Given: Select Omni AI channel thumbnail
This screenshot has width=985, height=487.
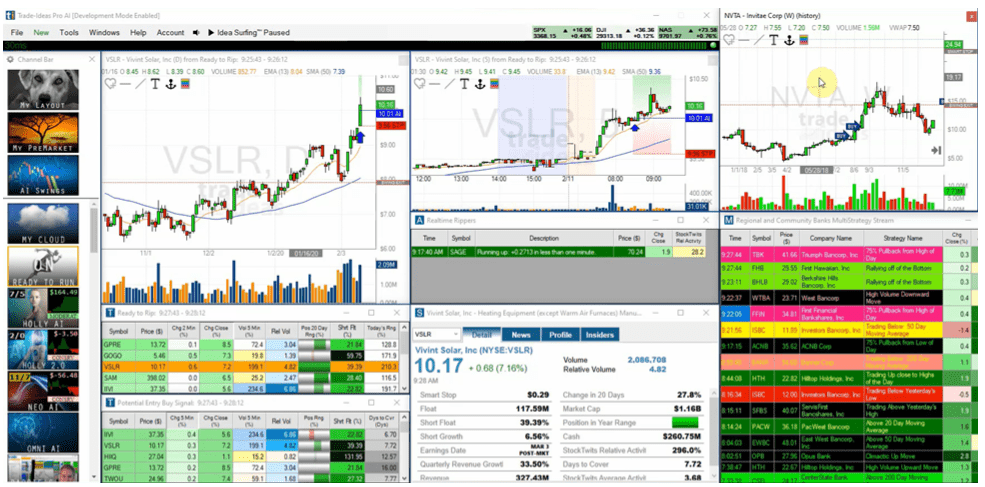Looking at the screenshot, I should 43,433.
